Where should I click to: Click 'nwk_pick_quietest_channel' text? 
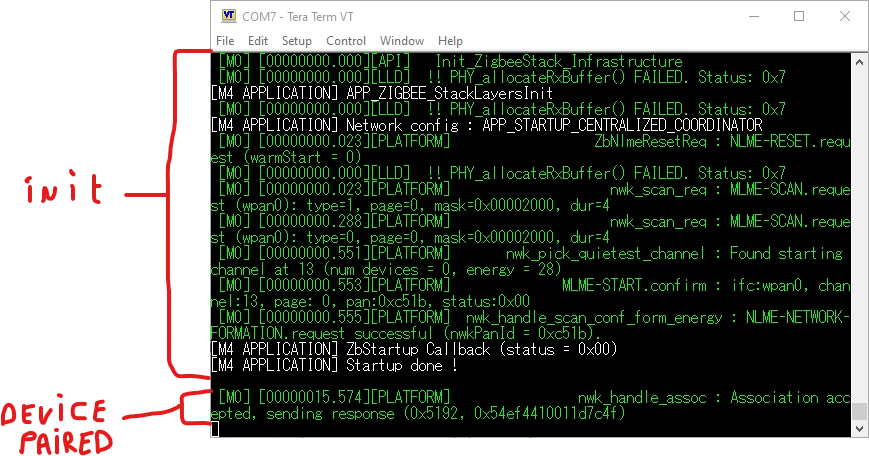tap(605, 254)
